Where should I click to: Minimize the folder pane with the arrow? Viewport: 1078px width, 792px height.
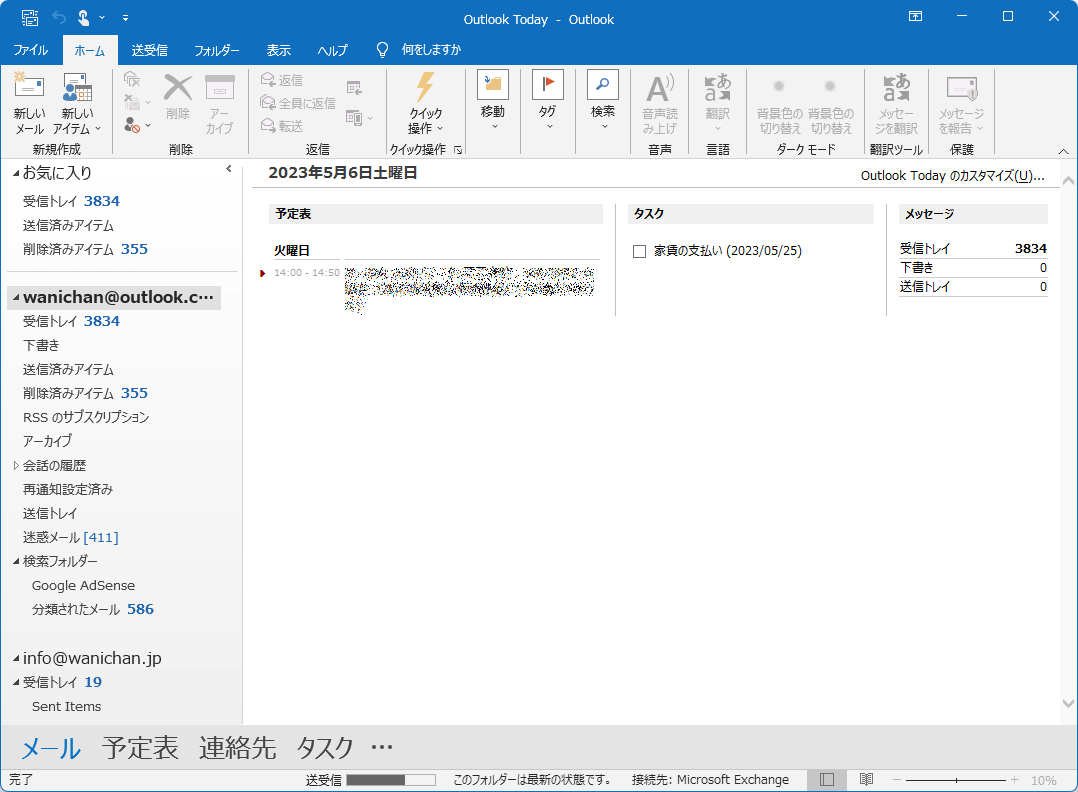click(x=229, y=169)
